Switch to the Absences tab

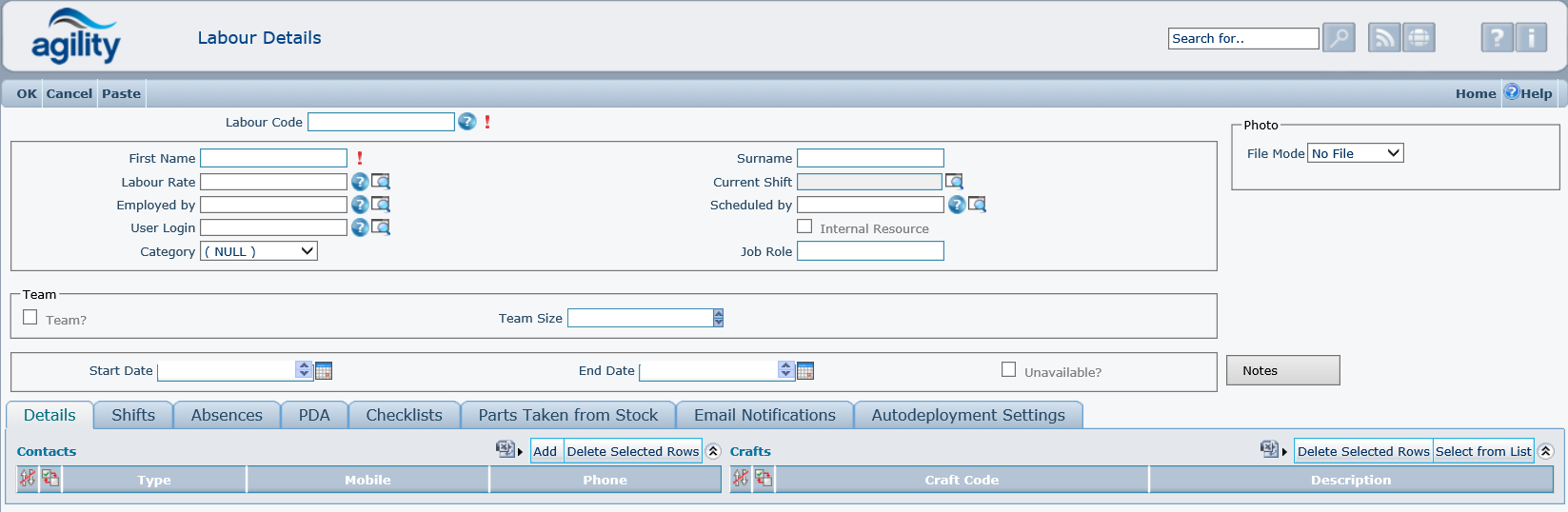[x=227, y=416]
